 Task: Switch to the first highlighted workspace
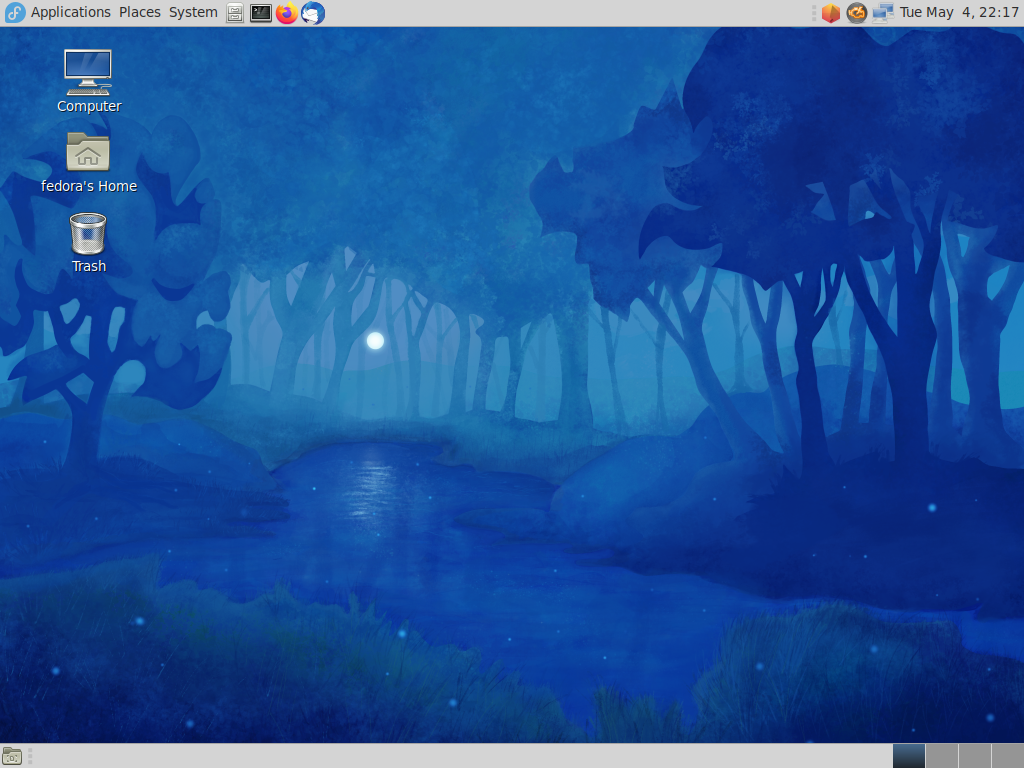(x=908, y=756)
